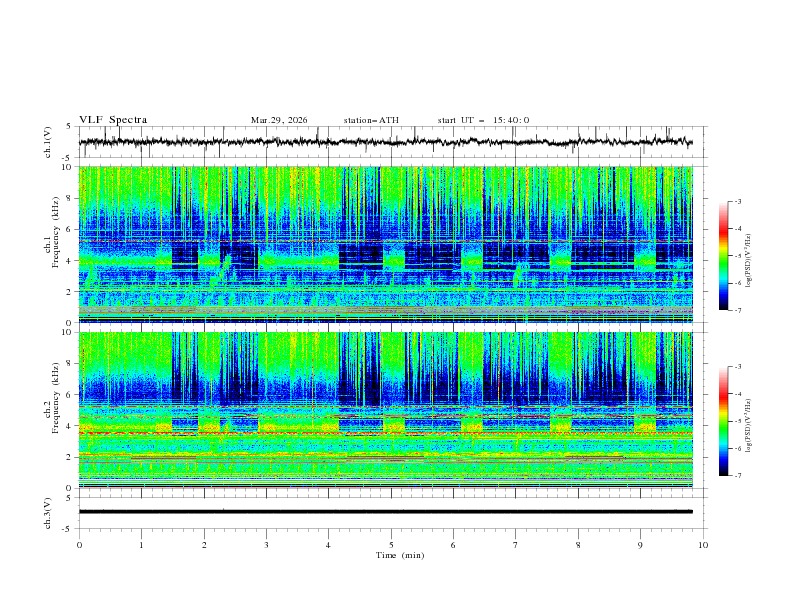The image size is (792, 612).
Task: Click the ch.2 spectrogram panel
Action: [386, 410]
